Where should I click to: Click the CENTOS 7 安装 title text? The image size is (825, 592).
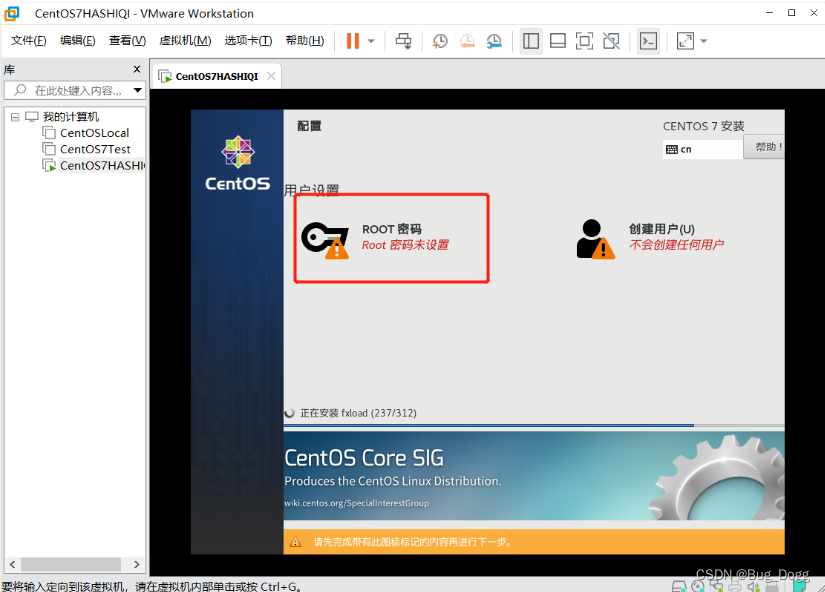point(703,126)
